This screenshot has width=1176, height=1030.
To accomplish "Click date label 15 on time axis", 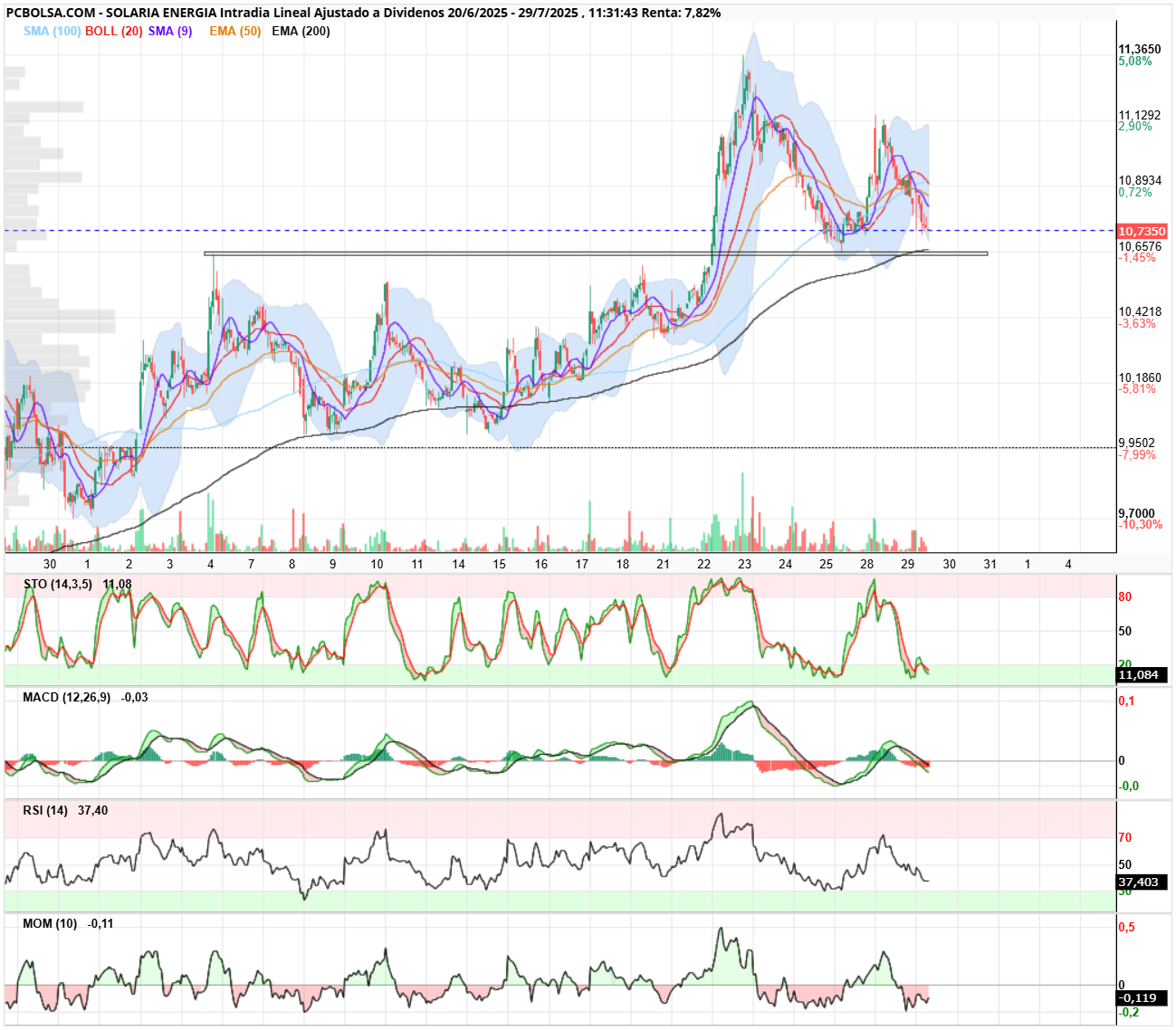I will click(499, 564).
